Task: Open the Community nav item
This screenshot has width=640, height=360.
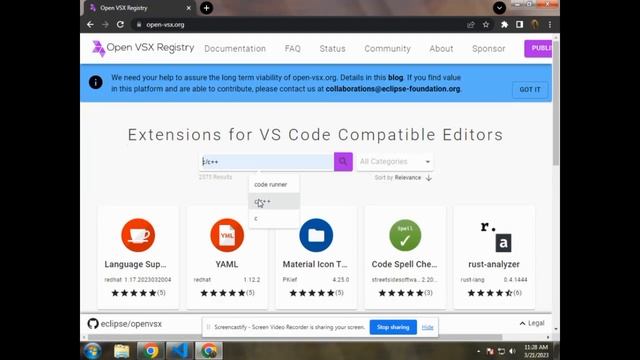Action: coord(387,49)
